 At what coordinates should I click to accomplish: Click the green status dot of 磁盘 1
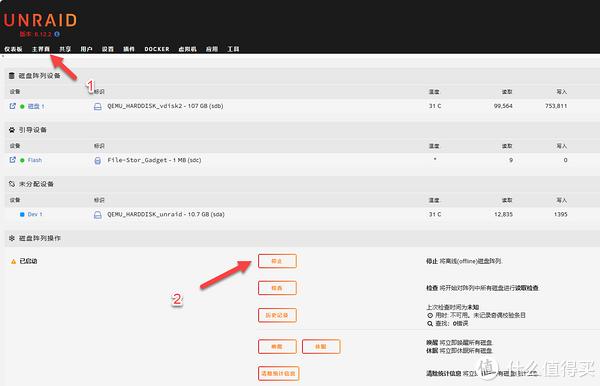coord(22,106)
